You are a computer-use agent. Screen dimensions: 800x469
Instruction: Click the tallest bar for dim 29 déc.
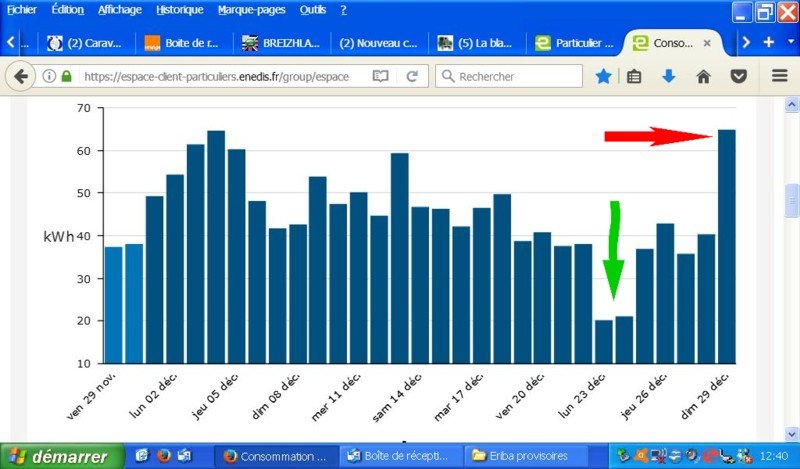tap(727, 245)
